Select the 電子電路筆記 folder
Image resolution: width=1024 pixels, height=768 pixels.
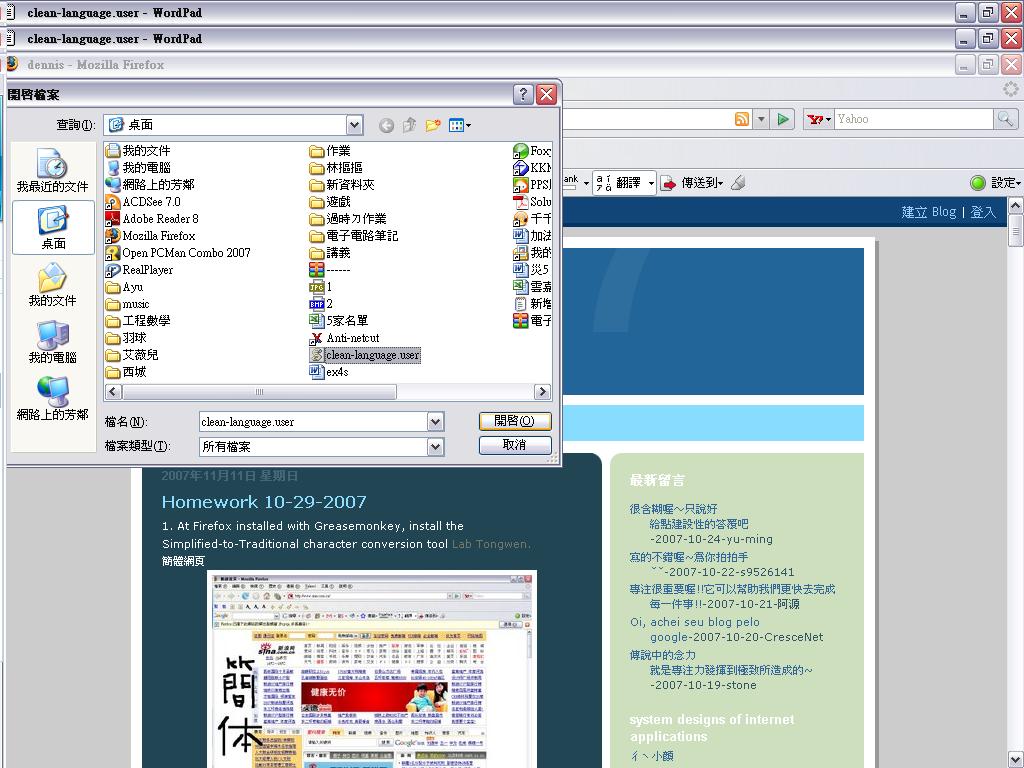click(x=353, y=236)
